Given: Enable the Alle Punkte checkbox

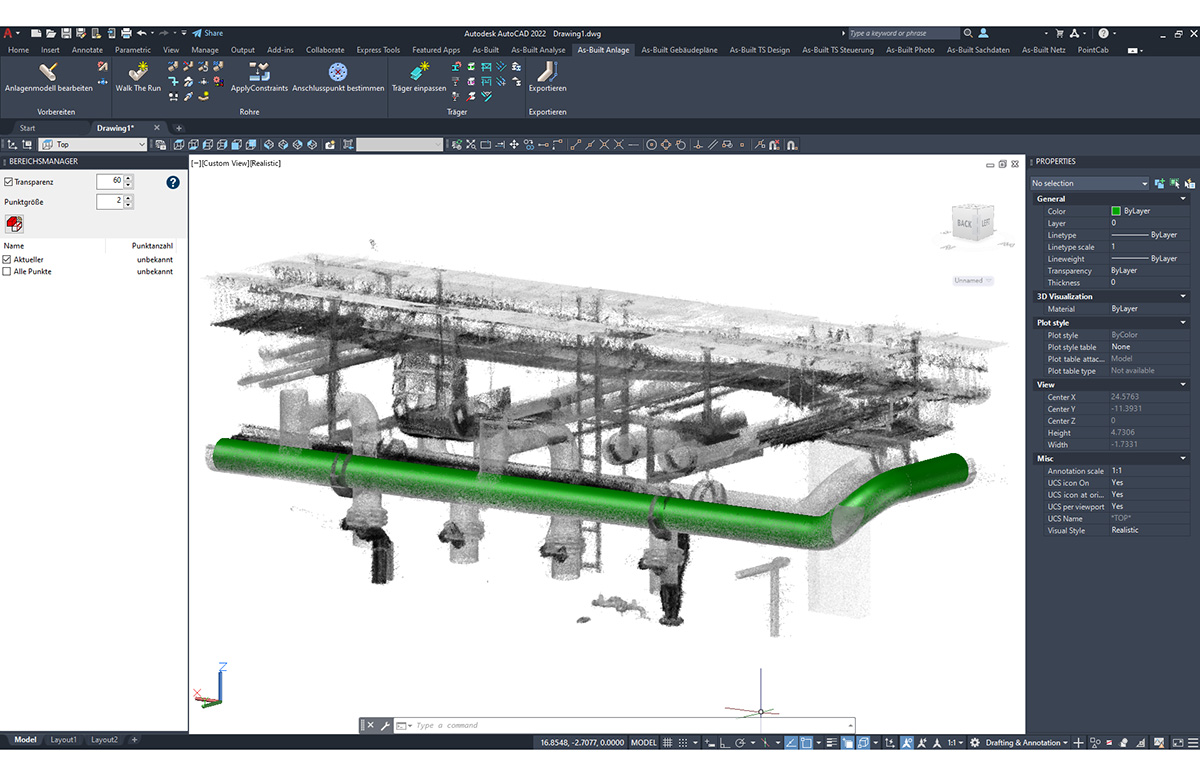Looking at the screenshot, I should point(10,271).
